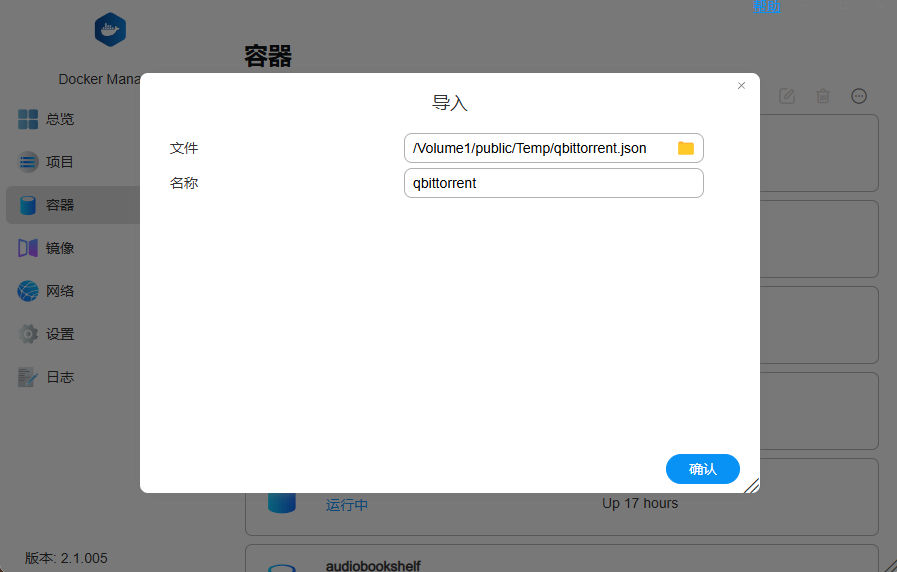Click the 名称 field label
The height and width of the screenshot is (572, 897).
click(184, 183)
